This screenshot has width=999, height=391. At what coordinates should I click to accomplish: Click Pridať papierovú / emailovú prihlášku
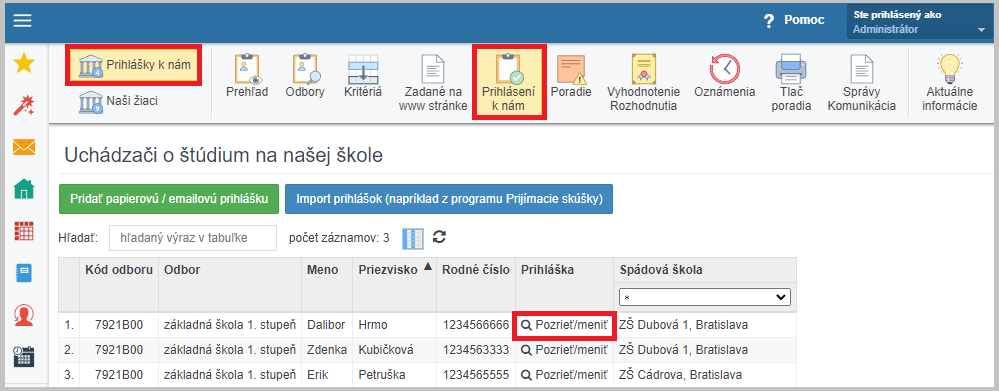(x=169, y=199)
